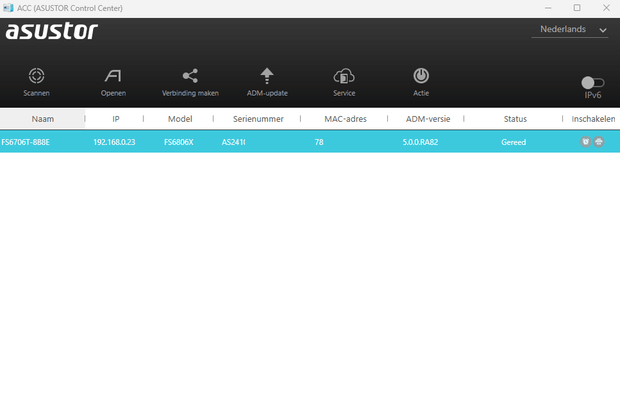Image resolution: width=620 pixels, height=402 pixels.
Task: Open the Nederlands language dropdown
Action: click(570, 30)
